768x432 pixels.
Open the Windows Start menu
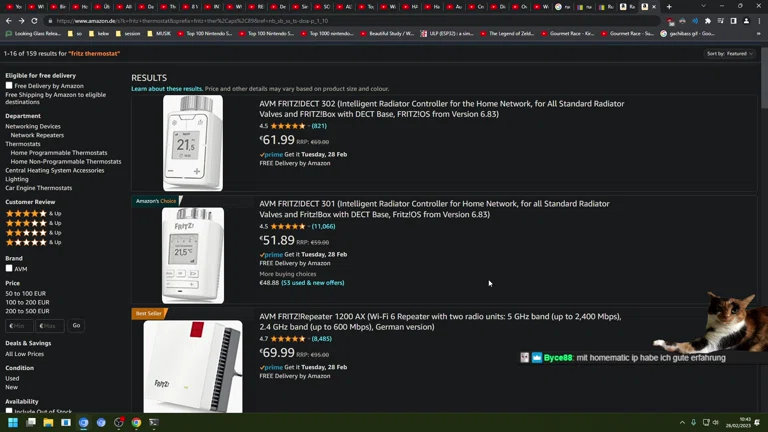(13, 423)
